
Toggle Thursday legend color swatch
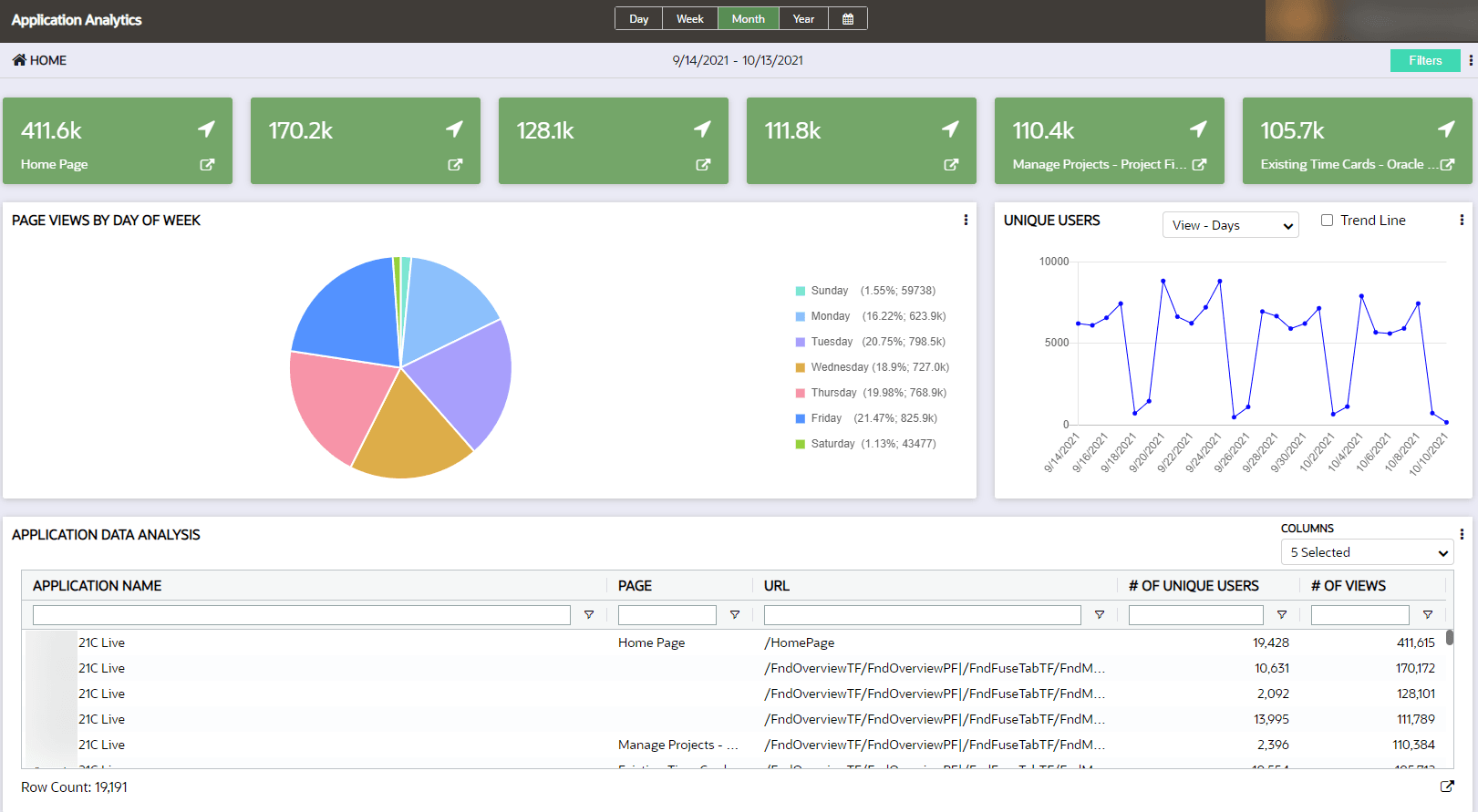click(x=801, y=393)
